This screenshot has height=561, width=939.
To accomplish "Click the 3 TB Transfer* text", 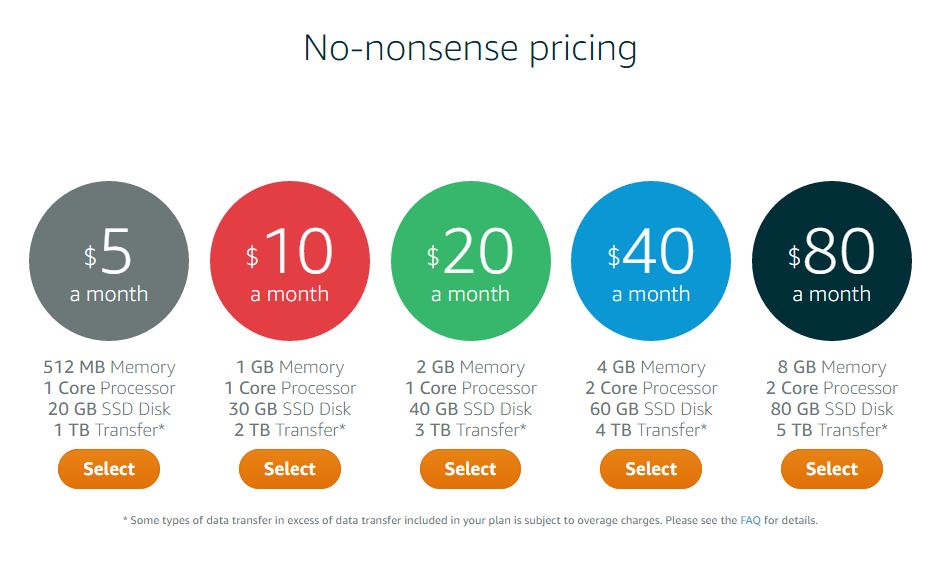I will [470, 430].
